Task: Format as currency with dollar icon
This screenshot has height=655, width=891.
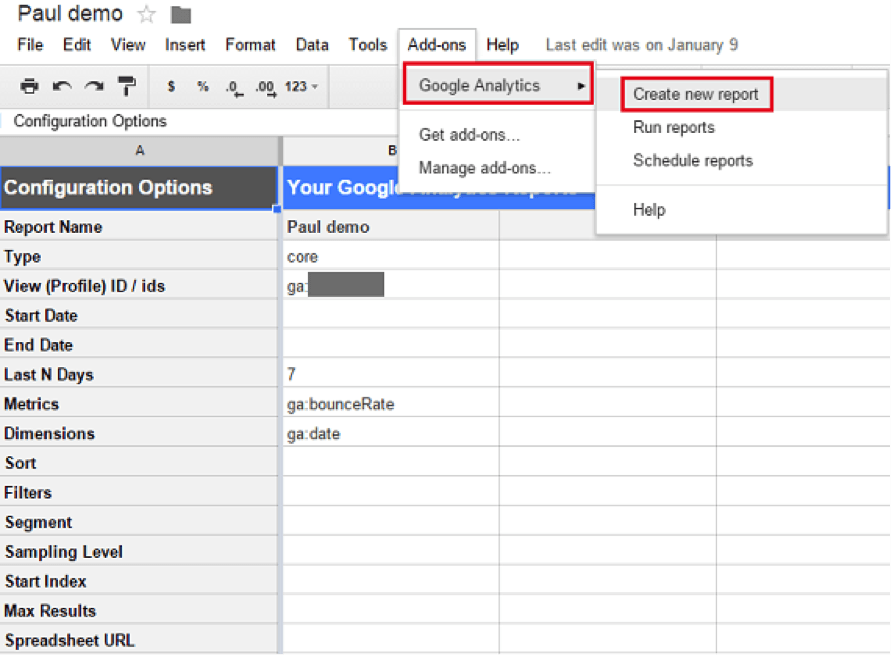Action: (171, 86)
